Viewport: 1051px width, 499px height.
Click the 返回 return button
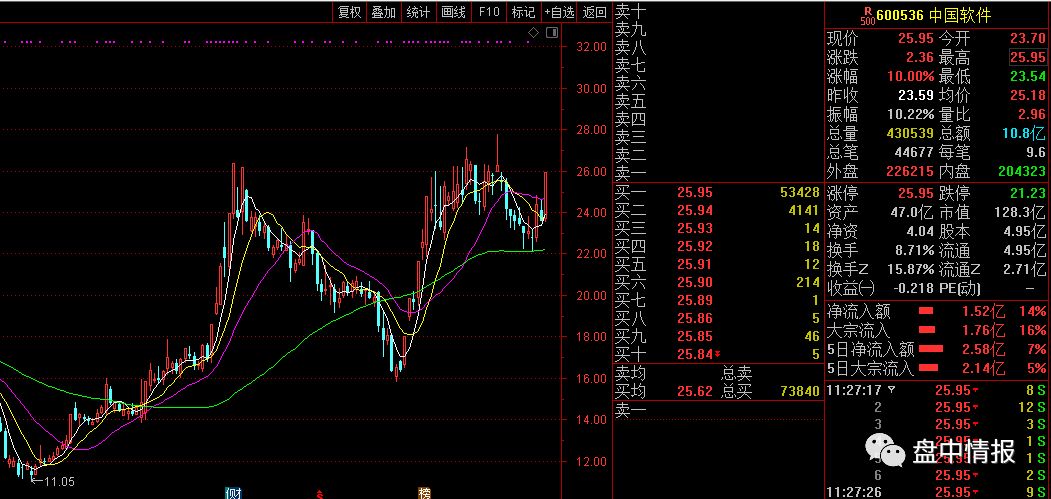point(594,12)
